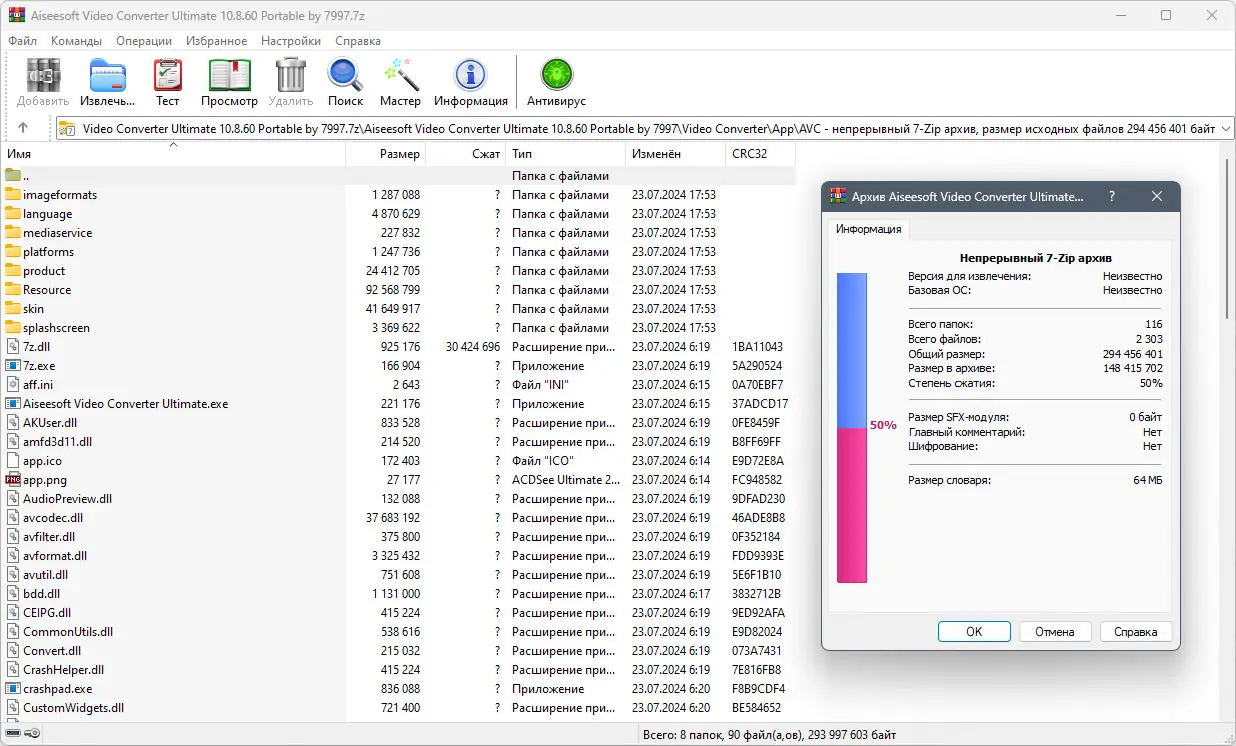The image size is (1236, 746).
Task: Open the Просмотр viewer icon
Action: (229, 82)
